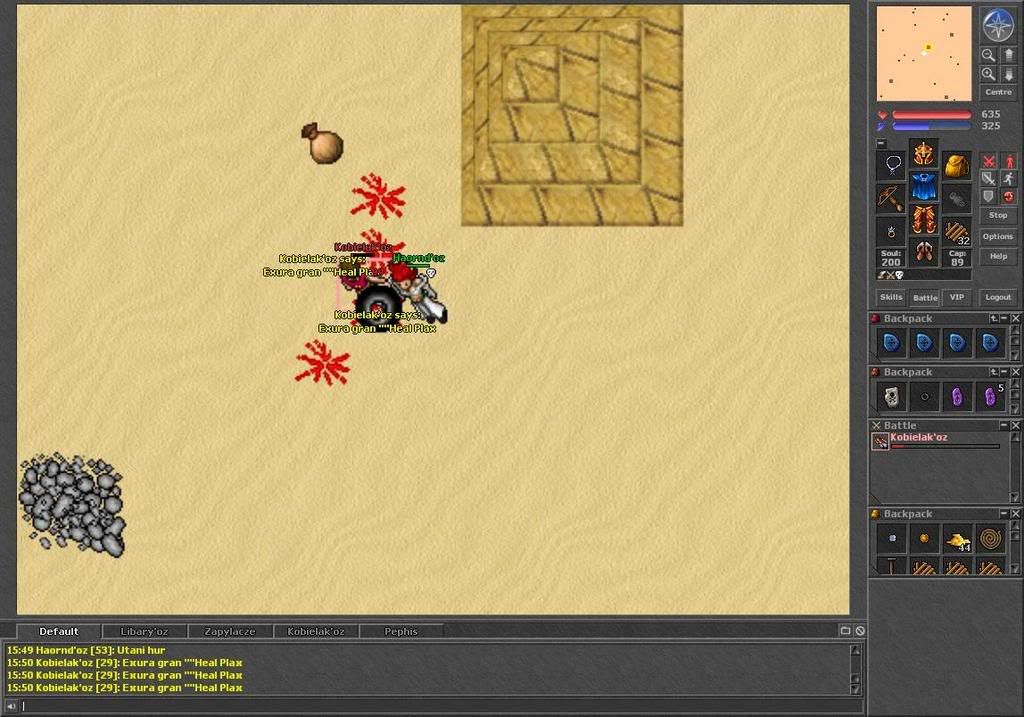Open the golden backpack equipment slot

956,165
